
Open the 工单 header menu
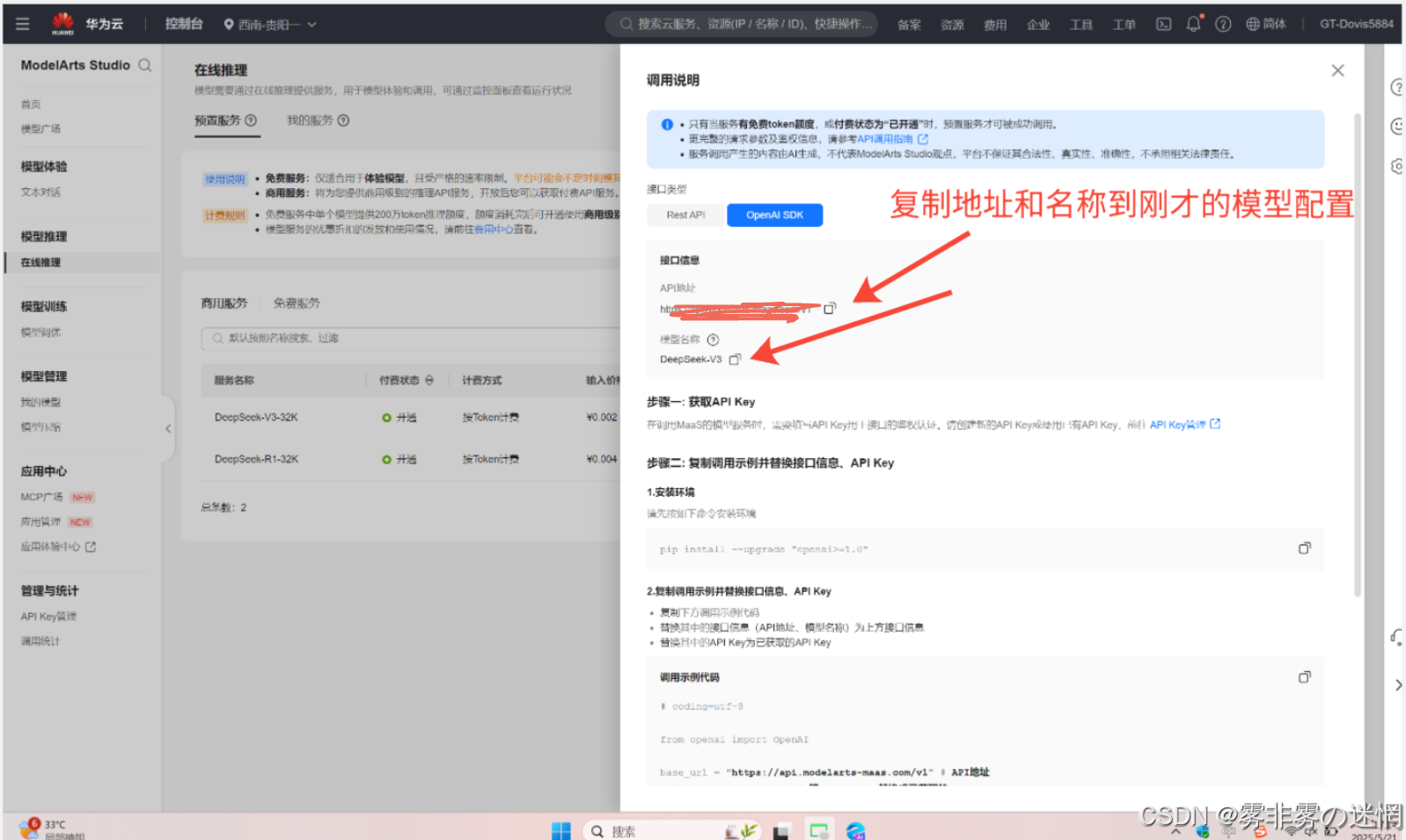(1124, 25)
